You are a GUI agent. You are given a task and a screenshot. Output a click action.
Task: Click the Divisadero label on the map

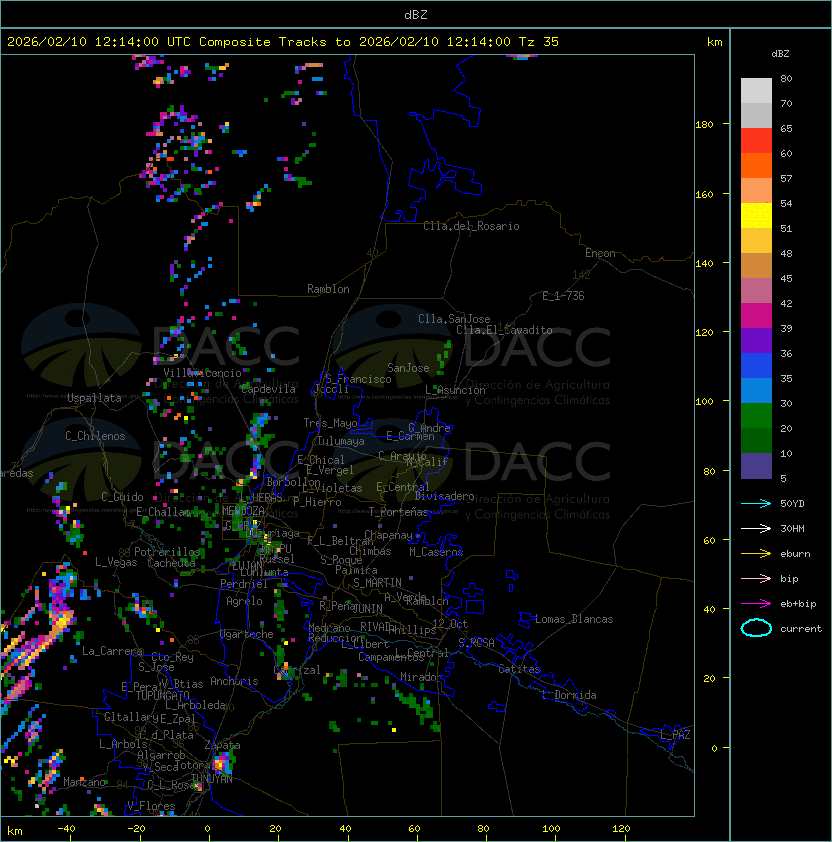coord(445,496)
